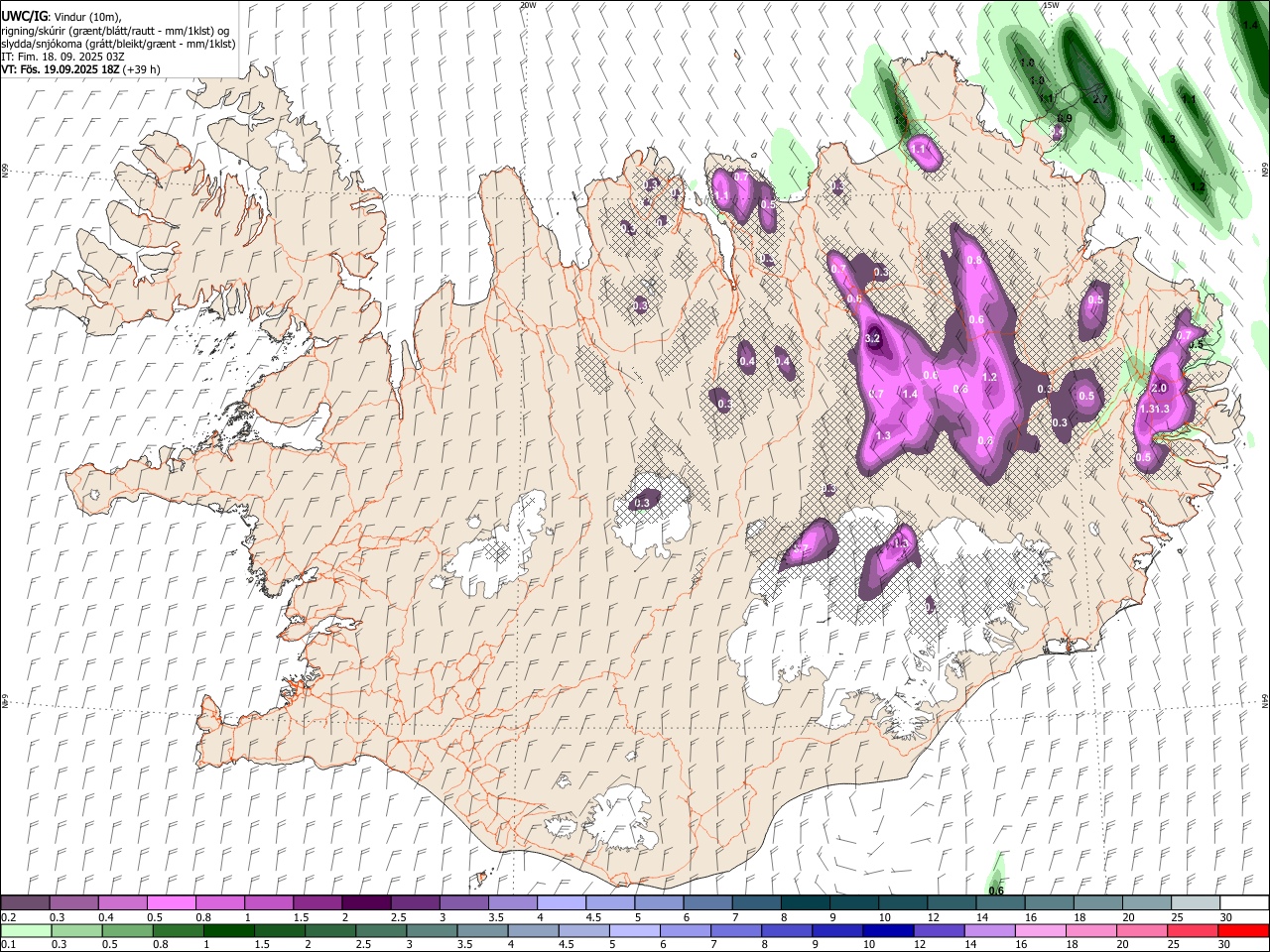
Task: Pick darkest purple upper legend swatch between 2 and 2.5
Action: point(366,903)
